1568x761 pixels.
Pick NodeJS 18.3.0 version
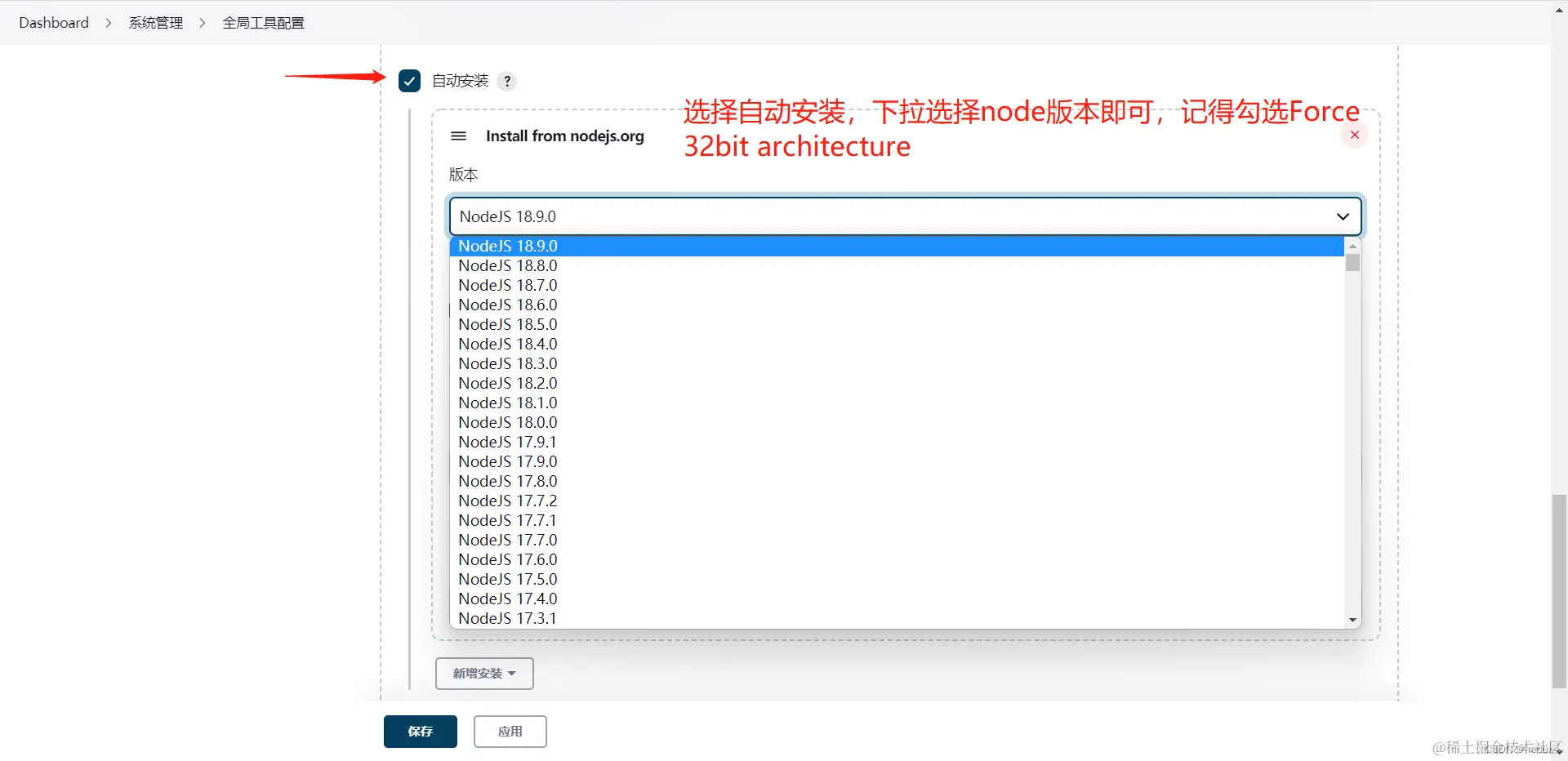click(897, 363)
